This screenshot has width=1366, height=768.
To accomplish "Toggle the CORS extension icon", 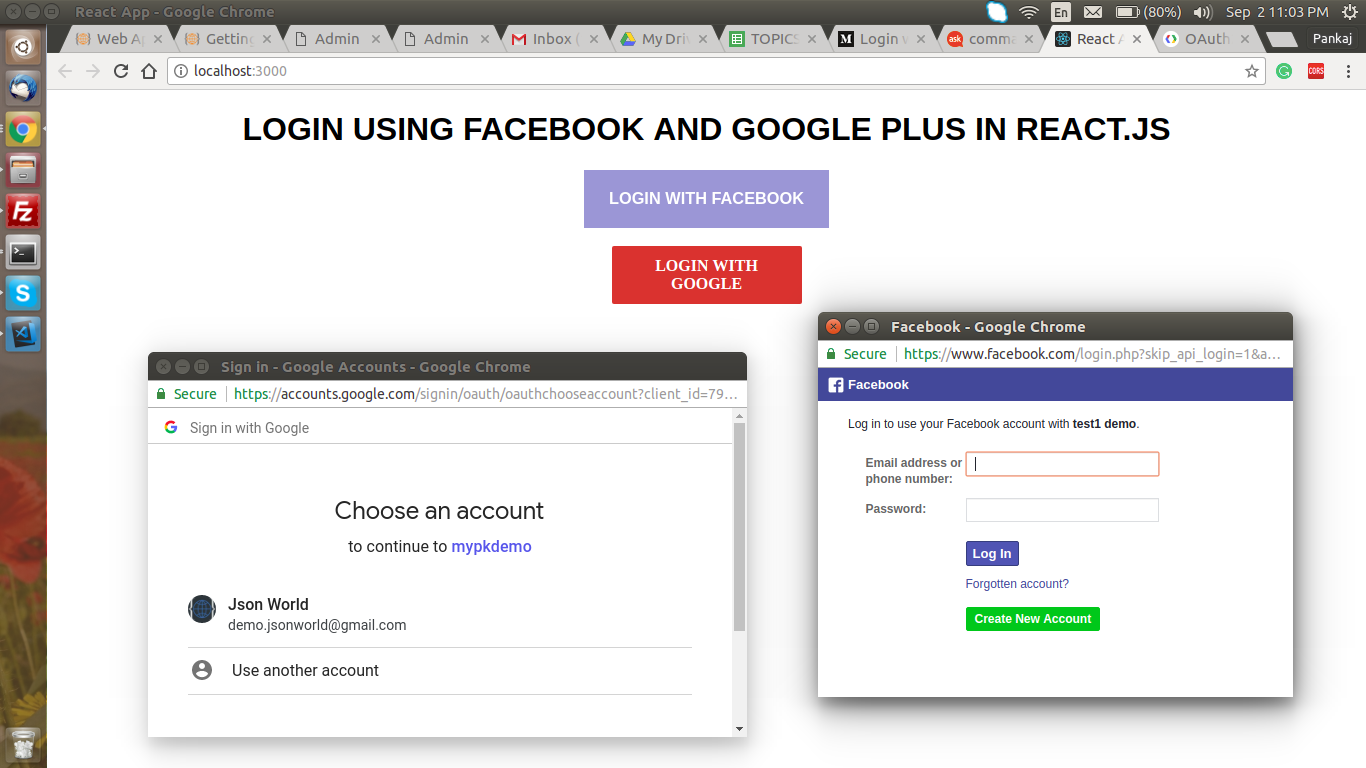I will (1316, 71).
